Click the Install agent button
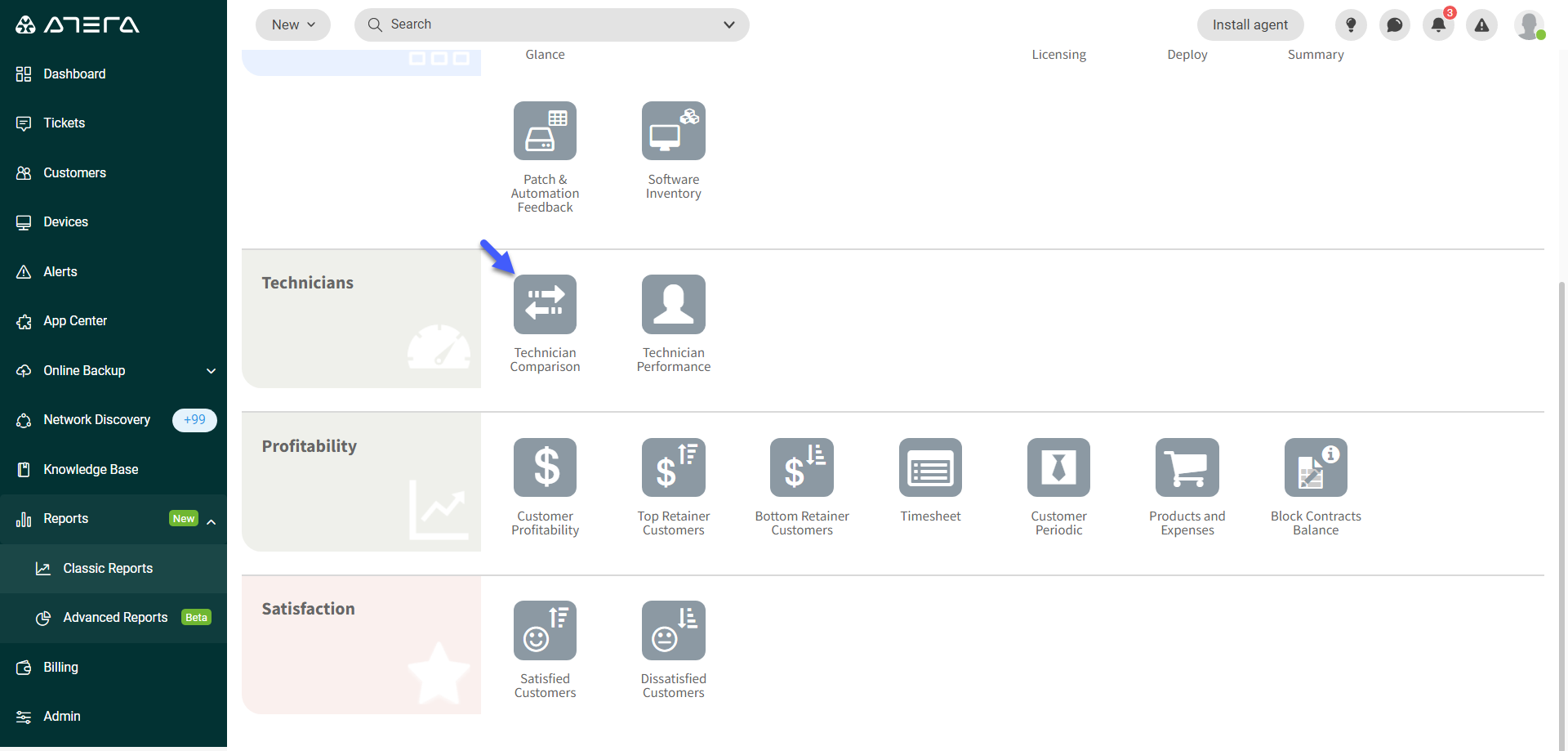The width and height of the screenshot is (1568, 751). 1250,25
